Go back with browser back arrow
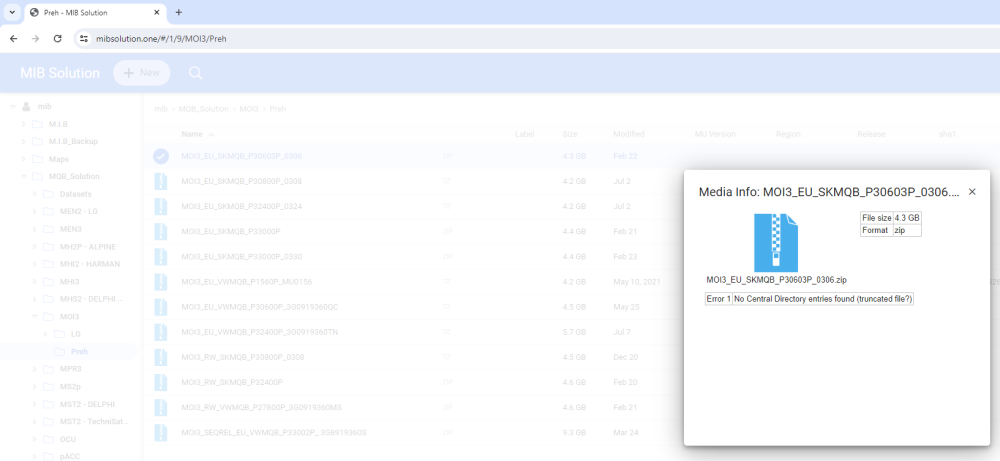 point(13,38)
